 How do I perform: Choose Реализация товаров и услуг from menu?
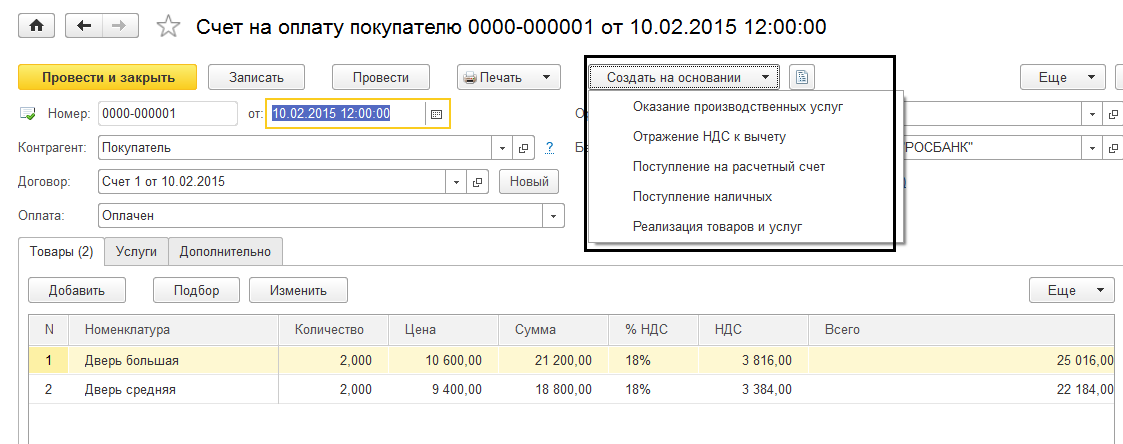point(717,226)
